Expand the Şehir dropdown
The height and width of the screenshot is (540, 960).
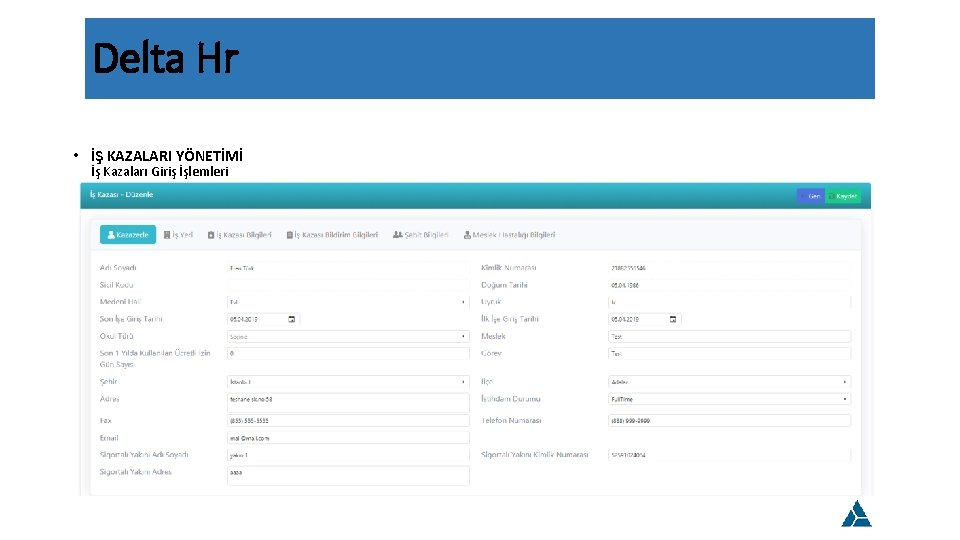[x=348, y=381]
